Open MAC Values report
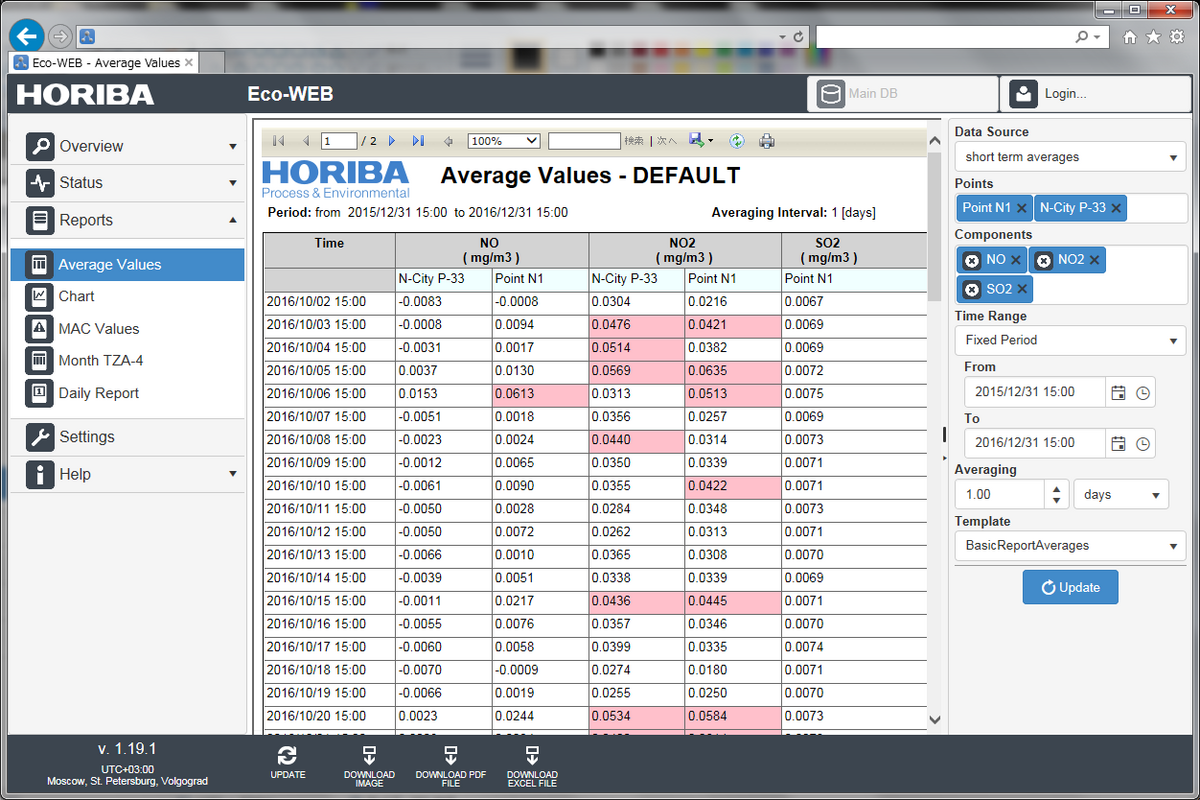 (128, 328)
